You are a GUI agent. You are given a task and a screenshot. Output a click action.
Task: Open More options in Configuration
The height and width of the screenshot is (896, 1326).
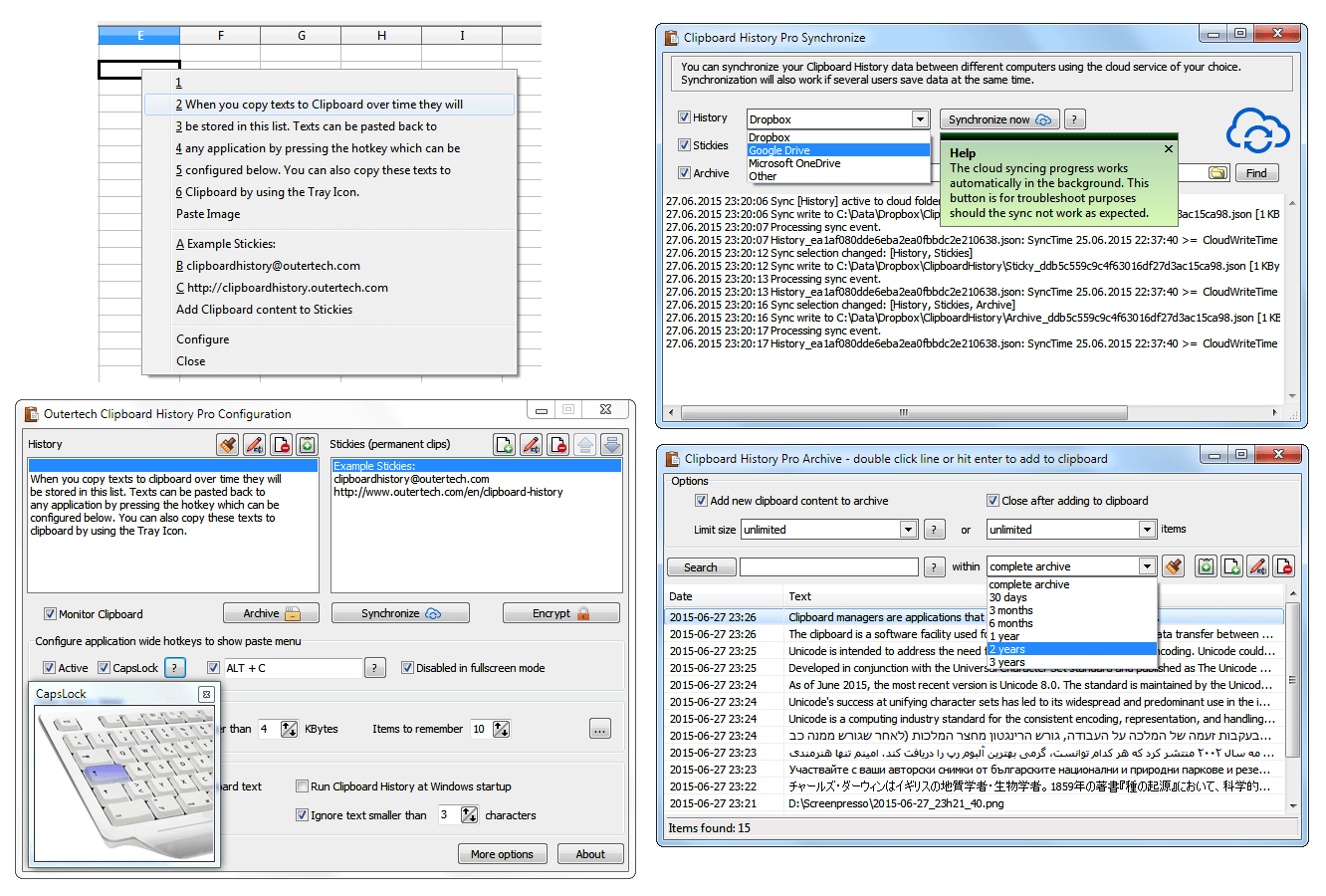pos(502,854)
